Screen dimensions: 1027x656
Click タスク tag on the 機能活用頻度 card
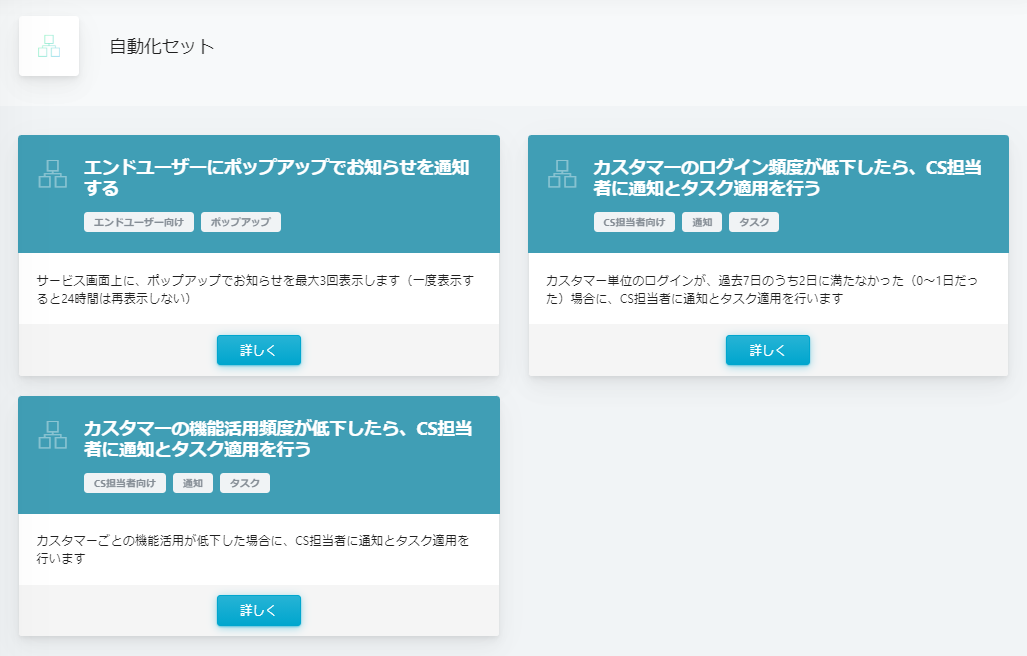(245, 483)
